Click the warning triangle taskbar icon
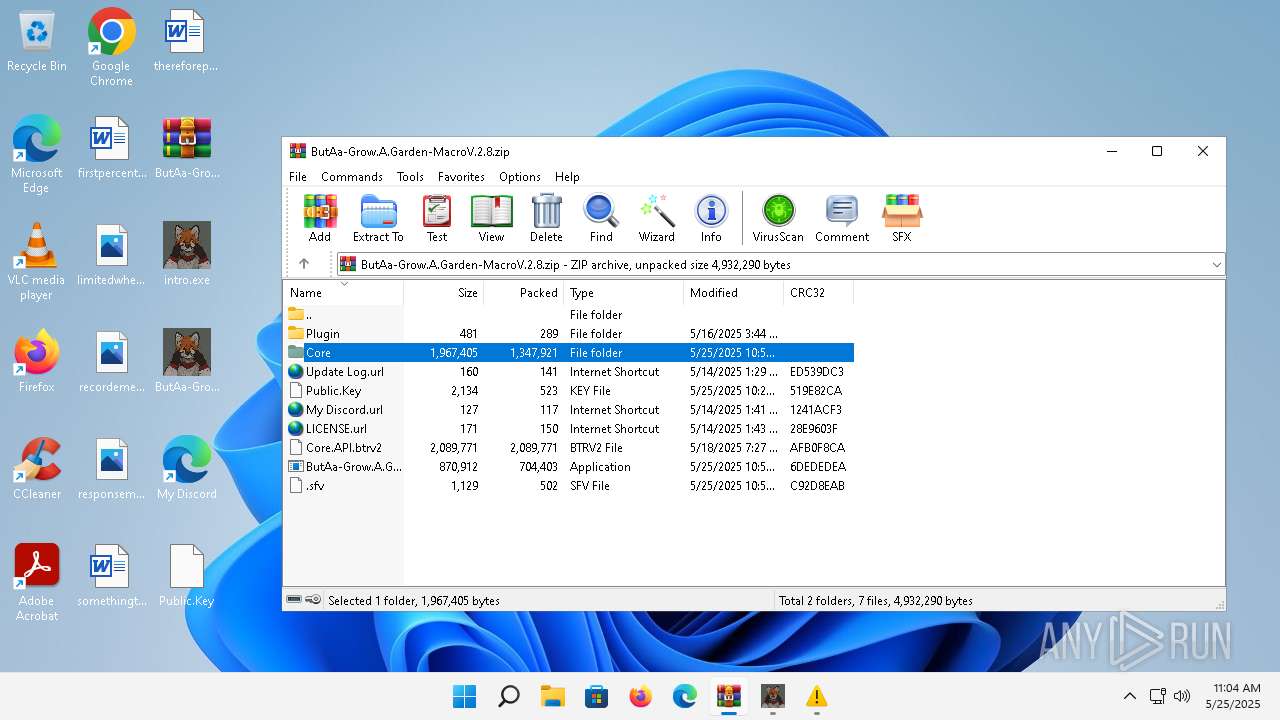Image resolution: width=1280 pixels, height=720 pixels. point(817,696)
